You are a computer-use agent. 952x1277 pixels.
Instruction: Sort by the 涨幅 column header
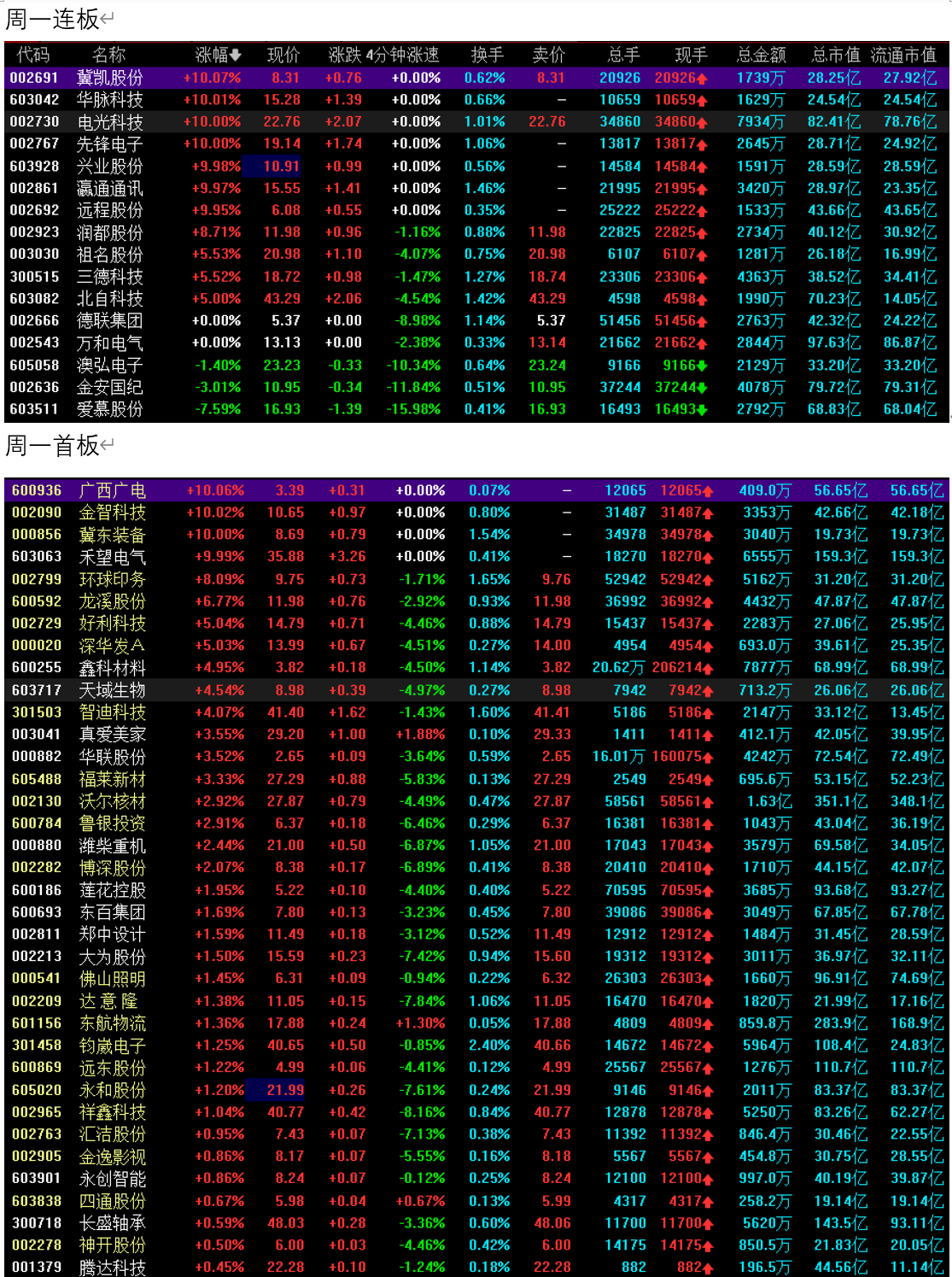click(x=218, y=55)
